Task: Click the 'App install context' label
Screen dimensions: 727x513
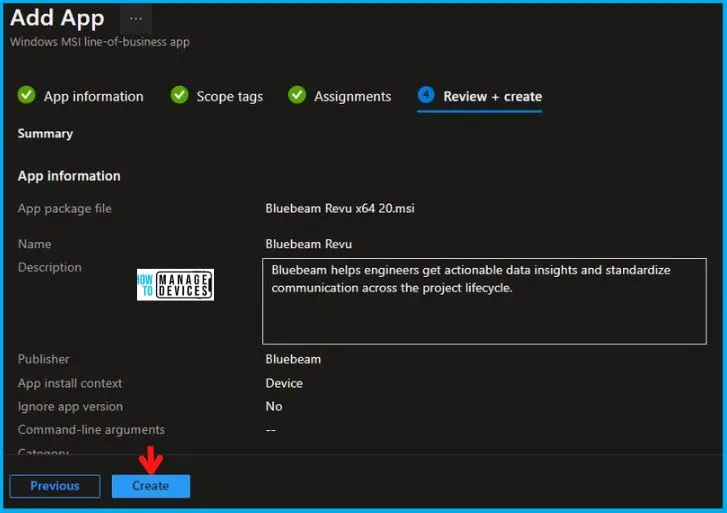Action: tap(70, 383)
